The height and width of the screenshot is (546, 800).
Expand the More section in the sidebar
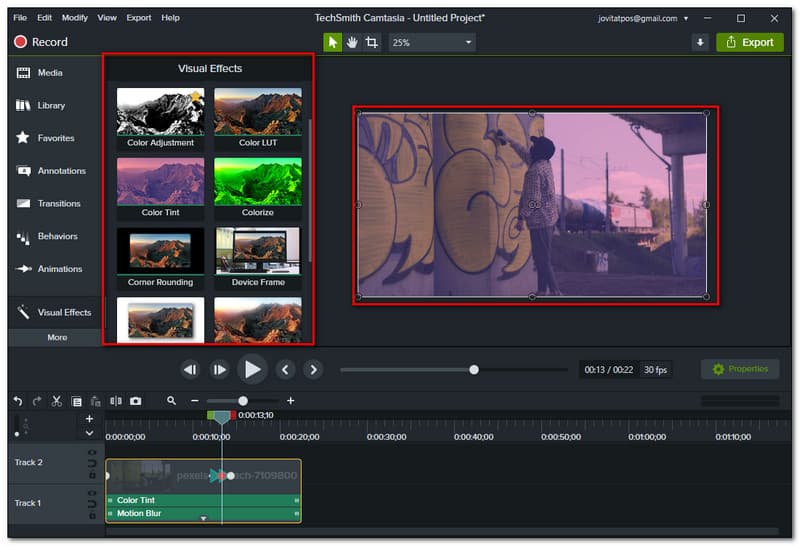[57, 337]
